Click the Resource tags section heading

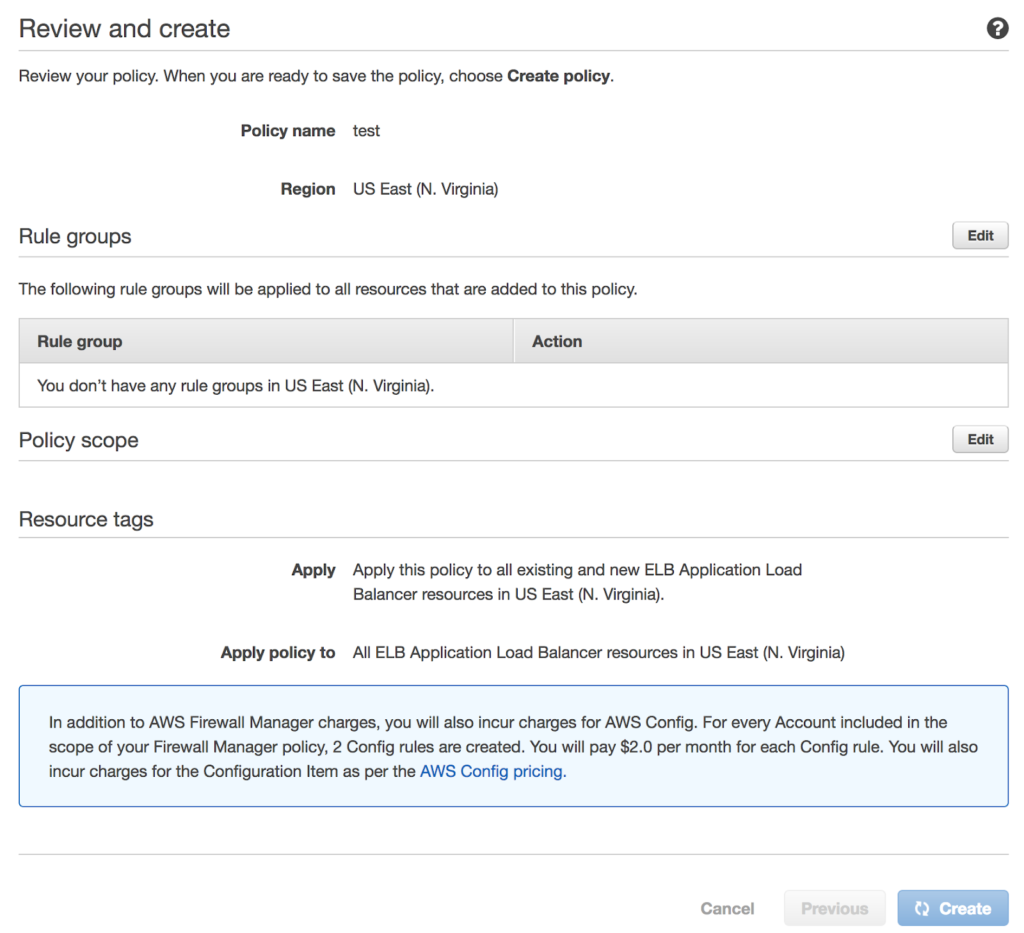[86, 520]
